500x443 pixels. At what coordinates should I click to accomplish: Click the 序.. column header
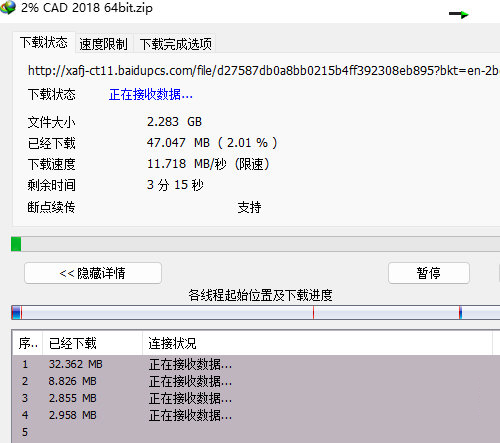tap(28, 343)
